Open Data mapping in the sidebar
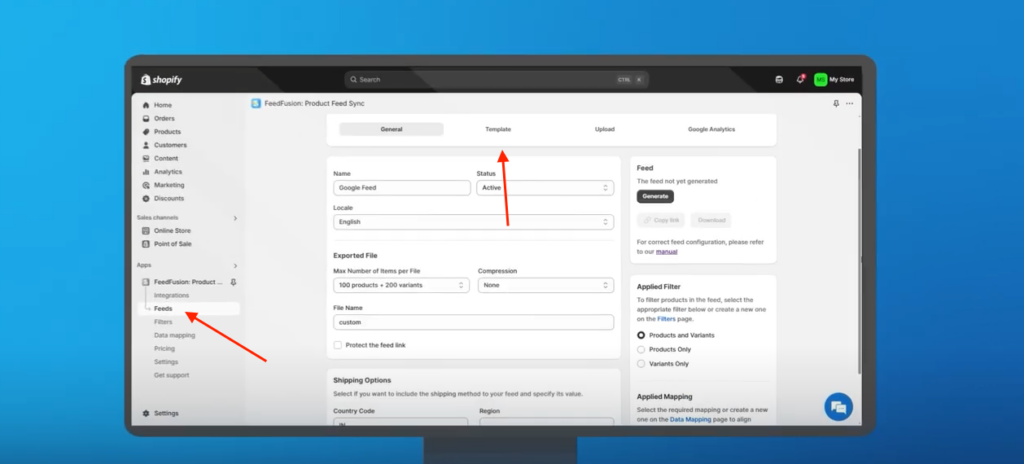 174,335
